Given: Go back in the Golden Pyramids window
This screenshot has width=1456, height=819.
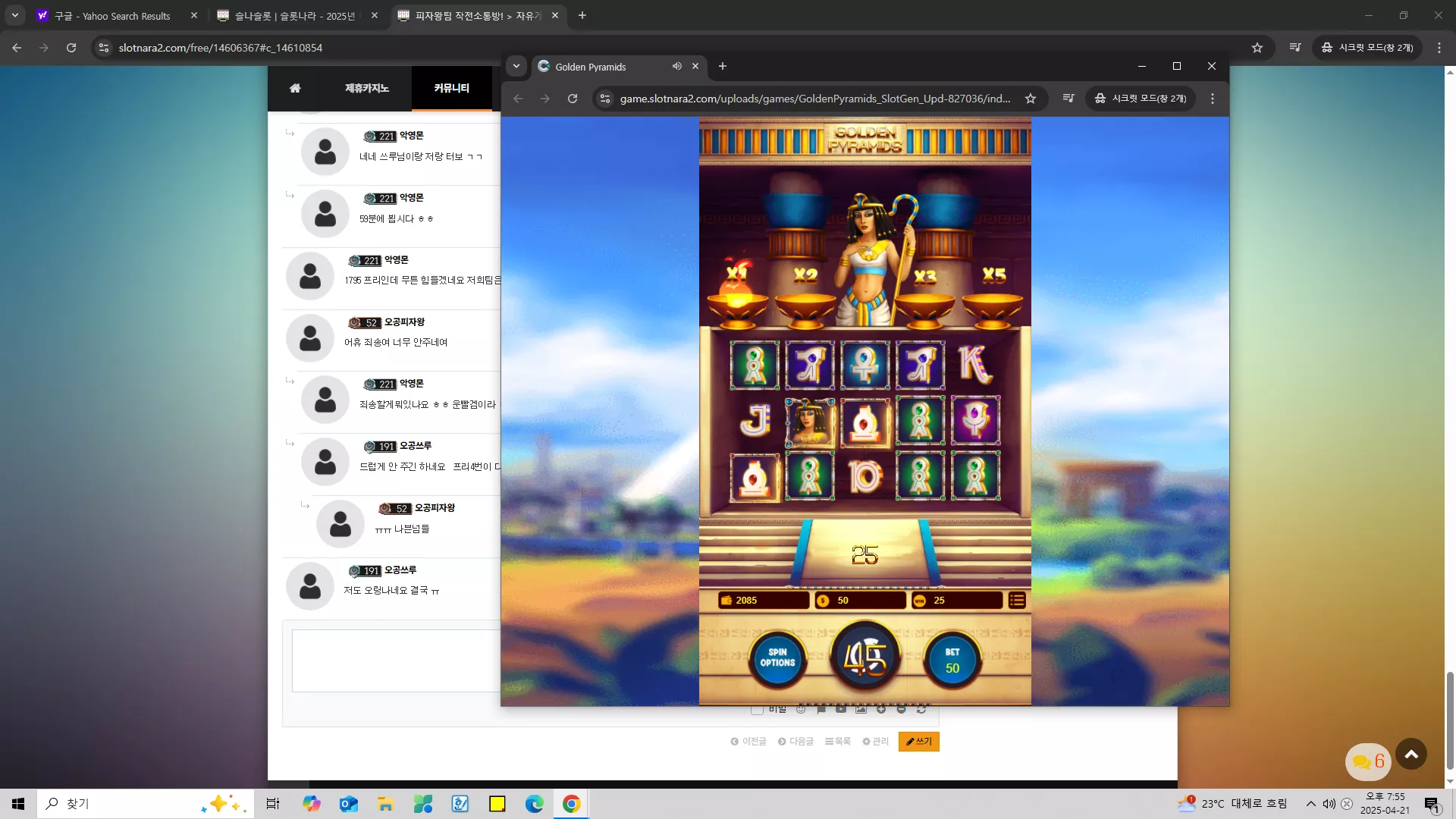Looking at the screenshot, I should [x=518, y=99].
